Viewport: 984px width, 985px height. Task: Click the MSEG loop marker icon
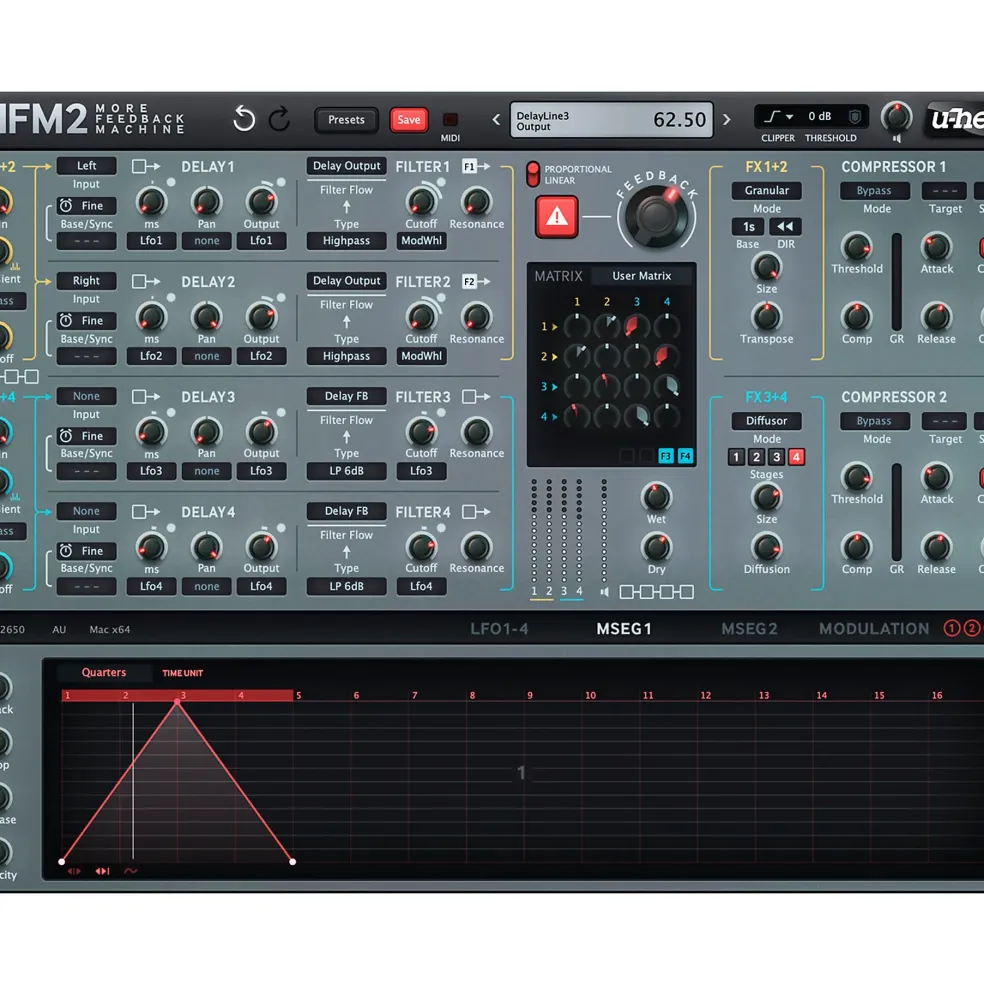click(102, 871)
